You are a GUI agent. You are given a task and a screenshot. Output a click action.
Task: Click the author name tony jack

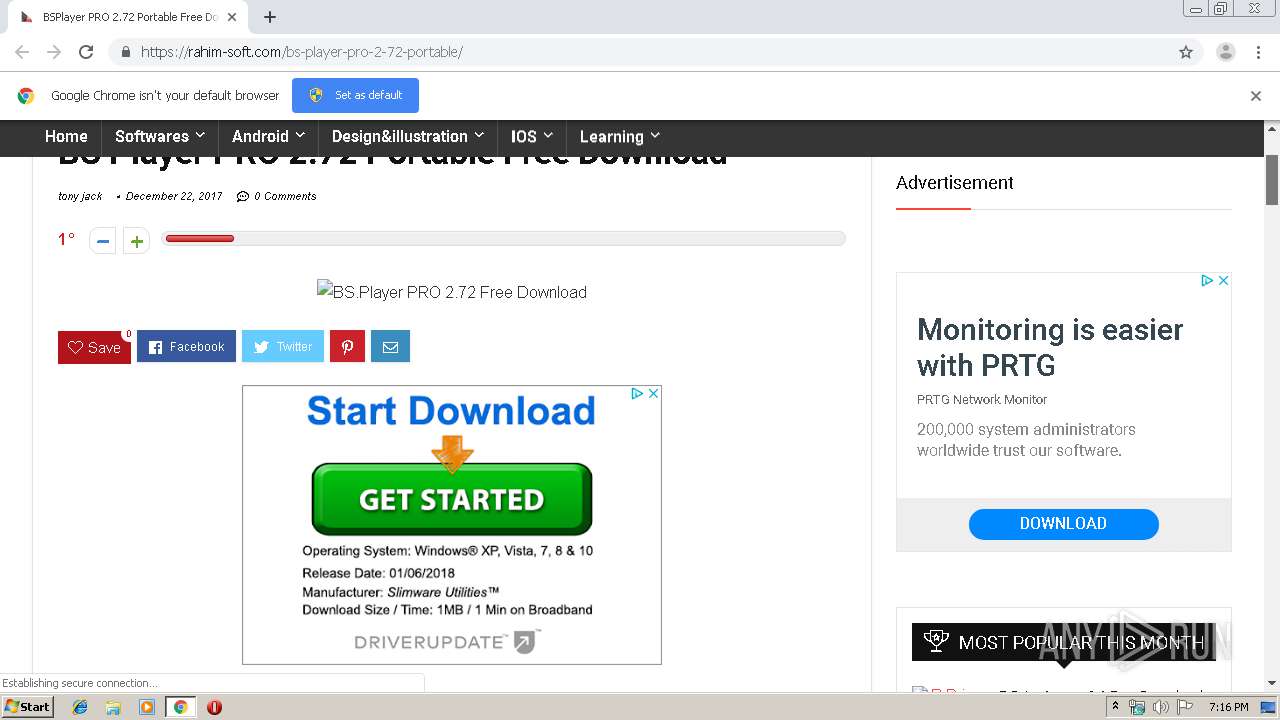pos(80,196)
